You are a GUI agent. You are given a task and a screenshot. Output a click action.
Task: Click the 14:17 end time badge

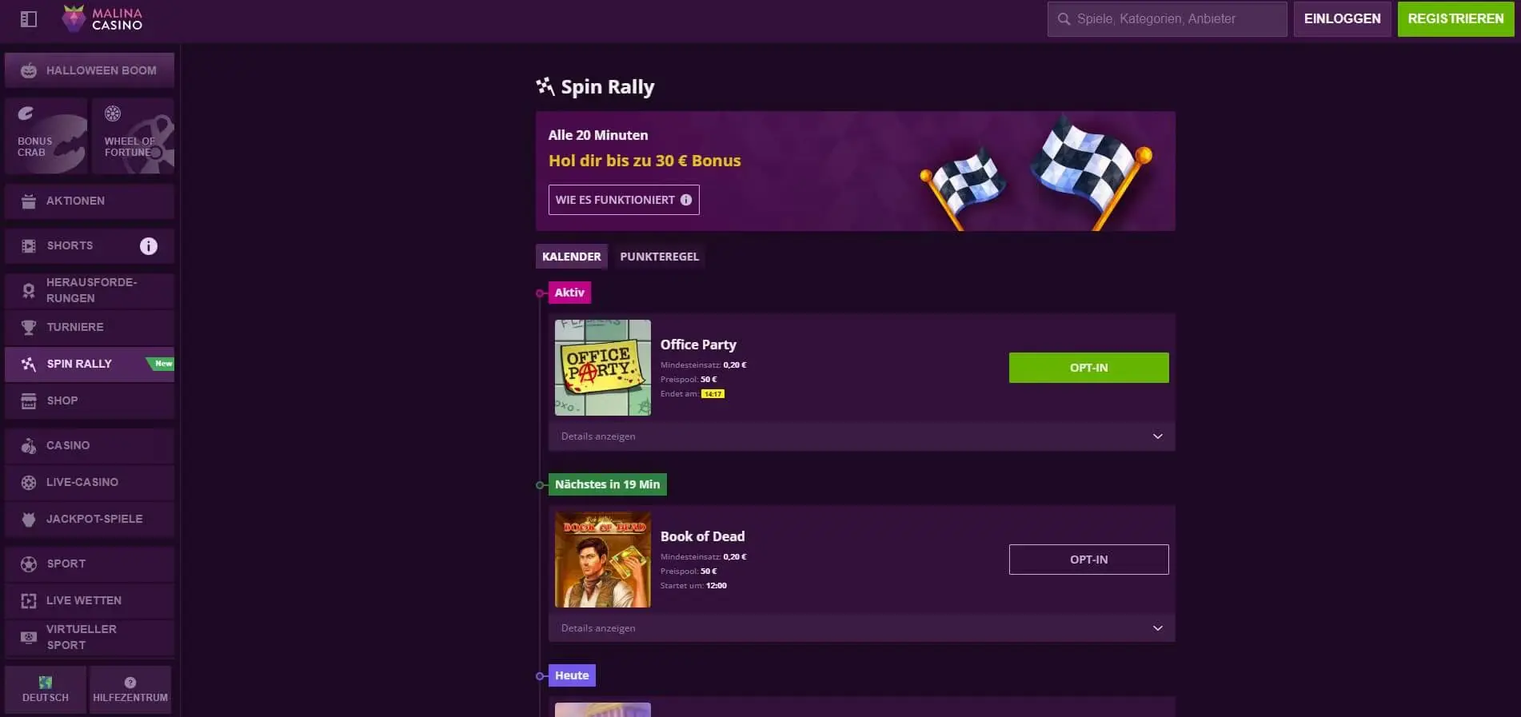tap(712, 394)
